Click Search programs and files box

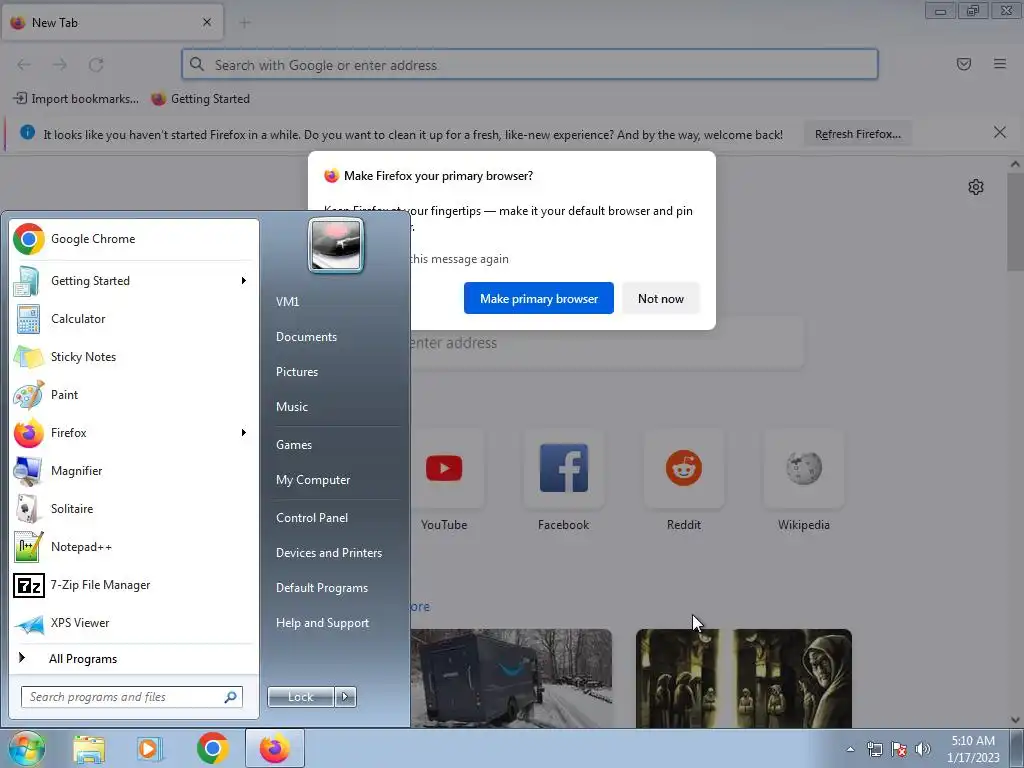tap(132, 697)
